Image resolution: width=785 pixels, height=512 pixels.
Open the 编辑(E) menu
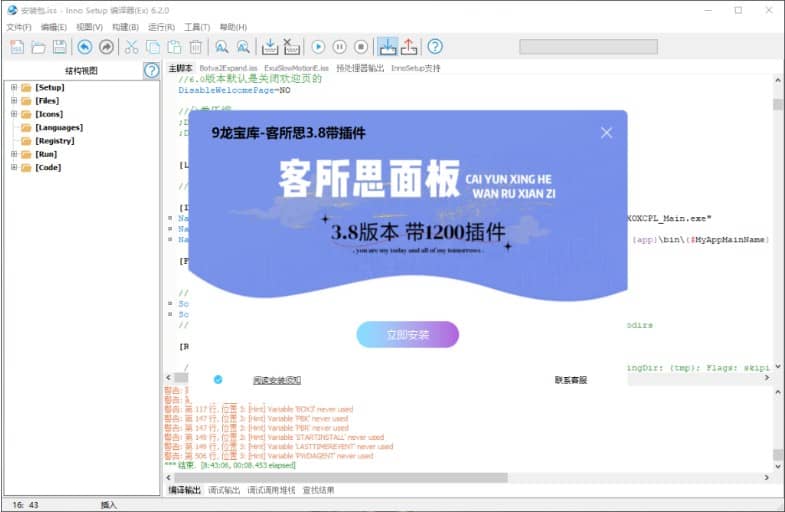pos(54,27)
